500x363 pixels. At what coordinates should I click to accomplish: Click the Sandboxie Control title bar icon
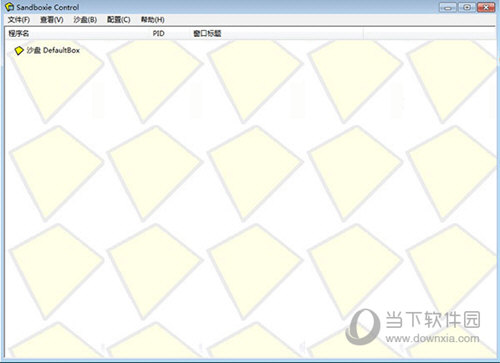[9, 7]
